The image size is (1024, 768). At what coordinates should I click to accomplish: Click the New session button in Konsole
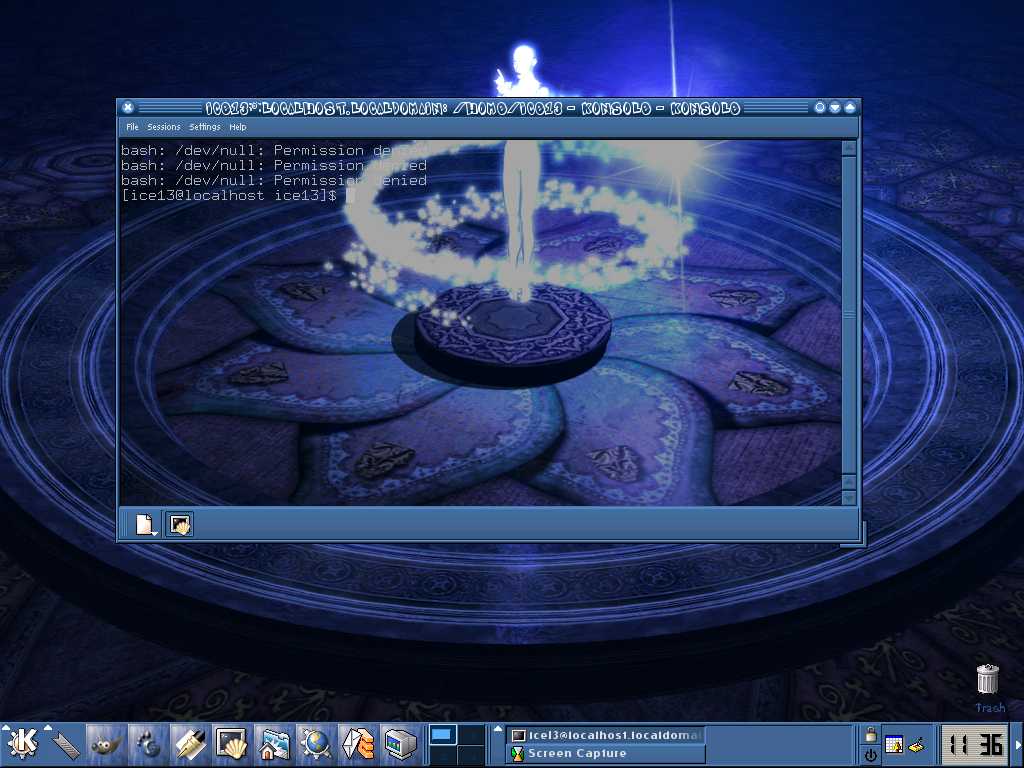[145, 524]
